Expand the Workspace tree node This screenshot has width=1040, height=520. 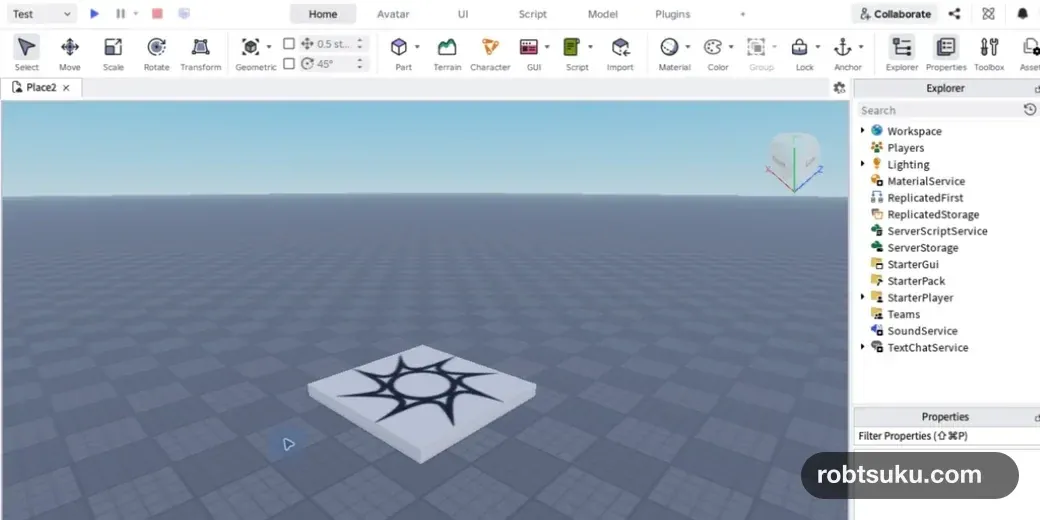(862, 131)
